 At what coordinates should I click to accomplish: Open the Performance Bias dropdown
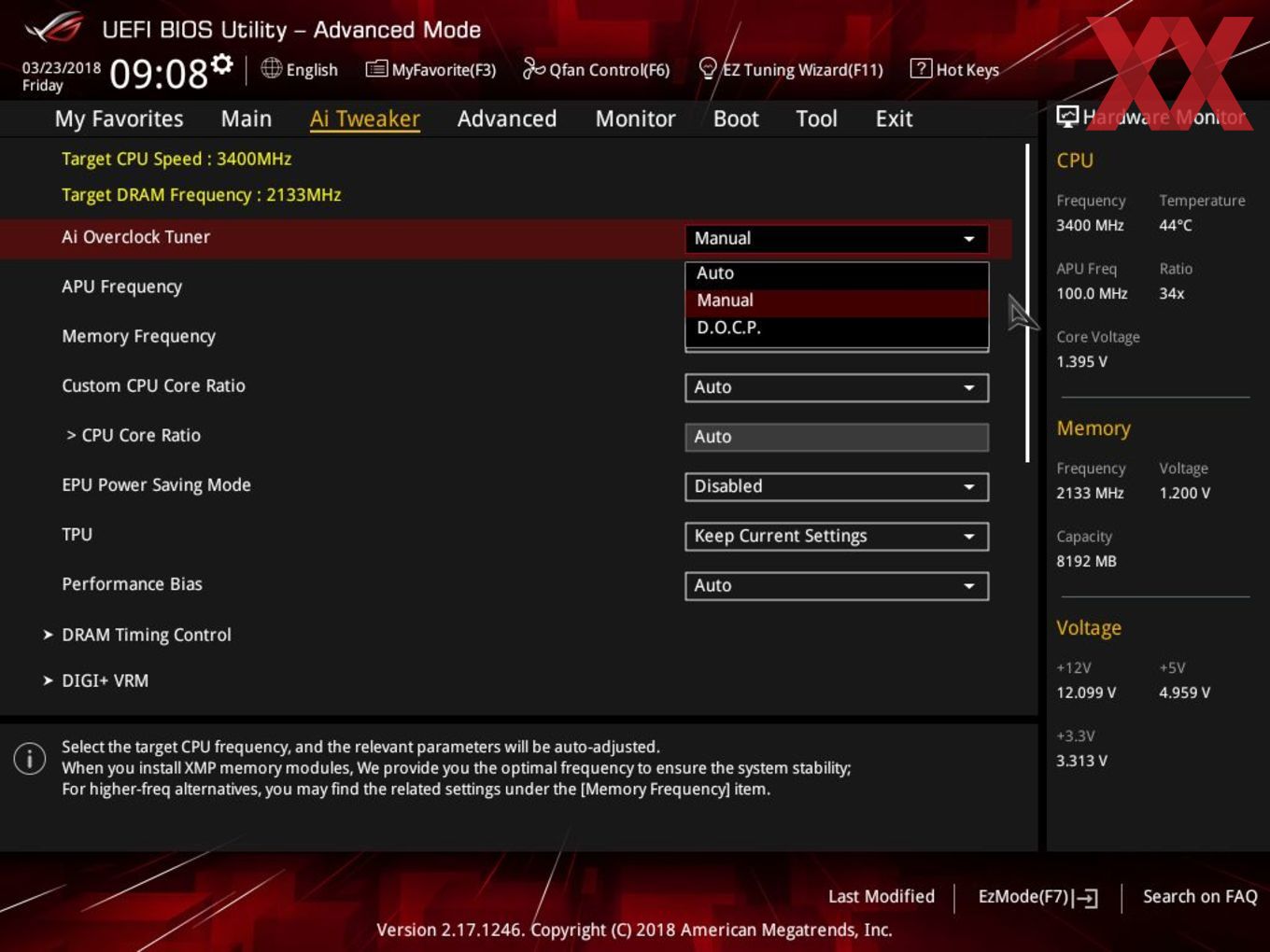tap(837, 585)
